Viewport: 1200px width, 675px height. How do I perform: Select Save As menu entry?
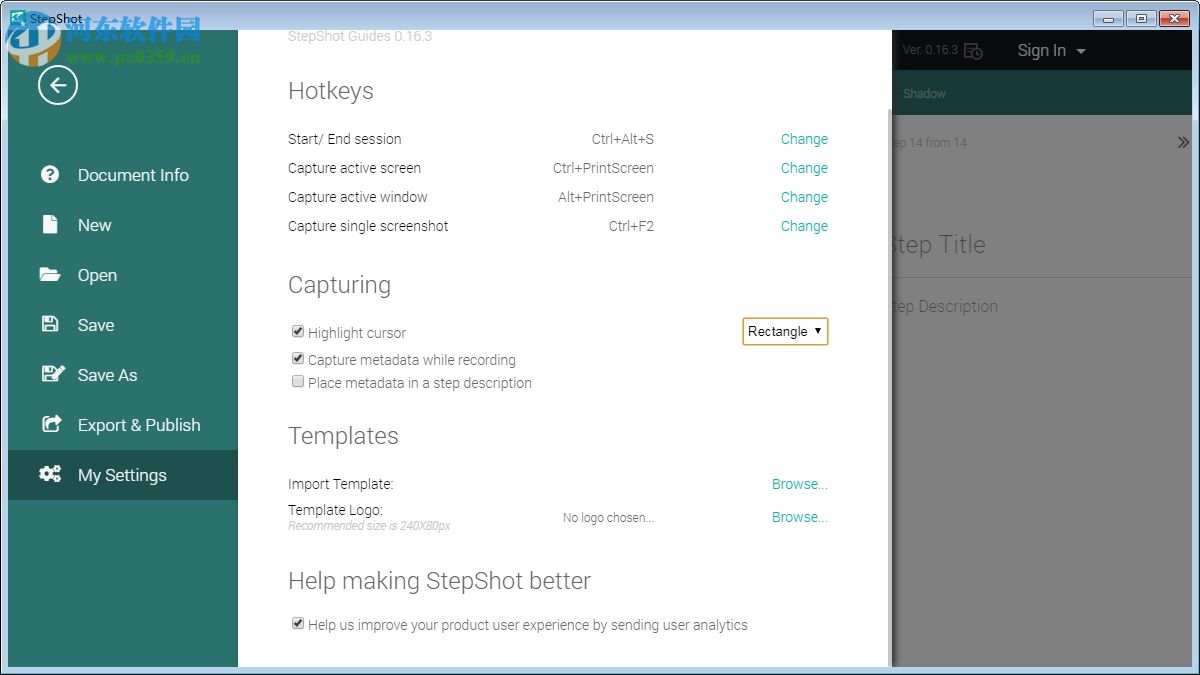(123, 375)
